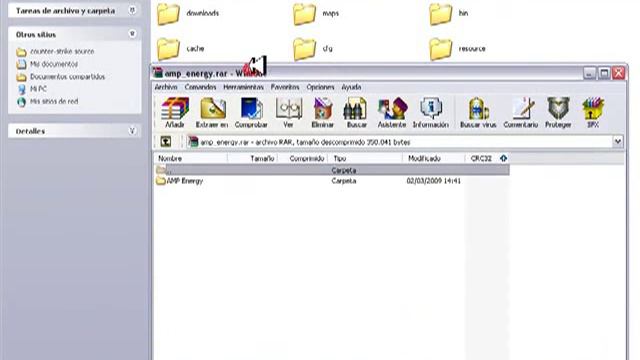
Task: Open the Favoritos menu
Action: click(x=285, y=87)
